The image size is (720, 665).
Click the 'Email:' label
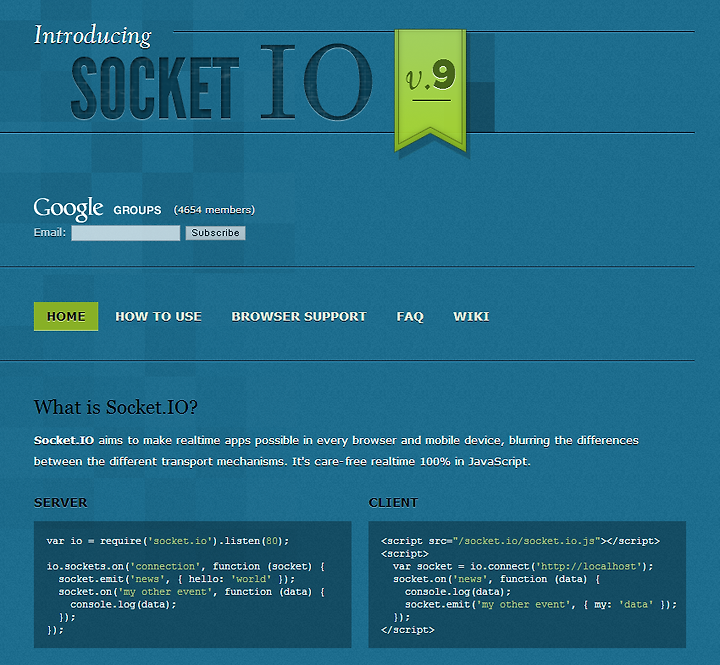pos(50,232)
